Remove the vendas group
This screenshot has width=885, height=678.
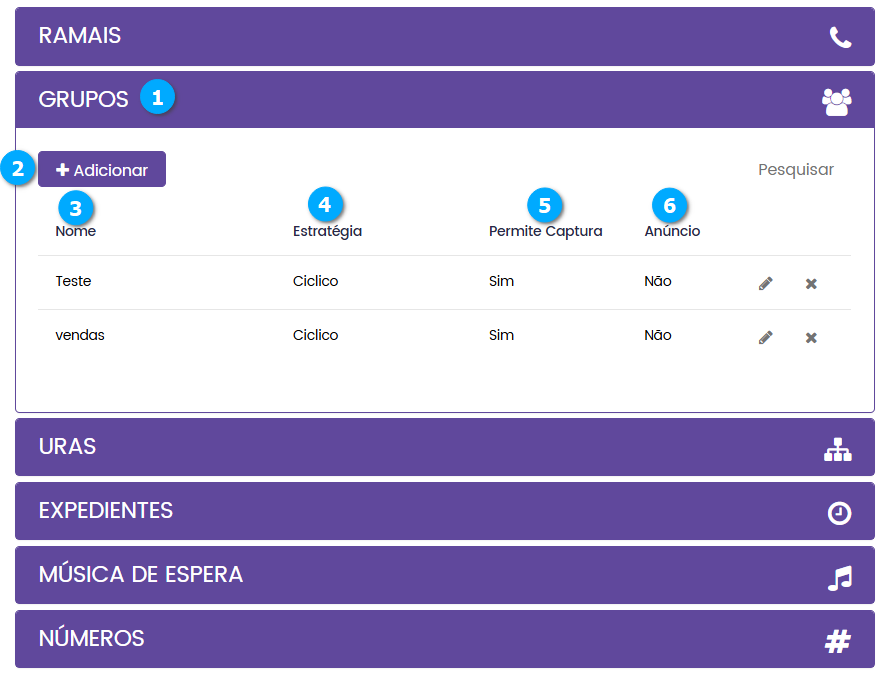point(811,338)
